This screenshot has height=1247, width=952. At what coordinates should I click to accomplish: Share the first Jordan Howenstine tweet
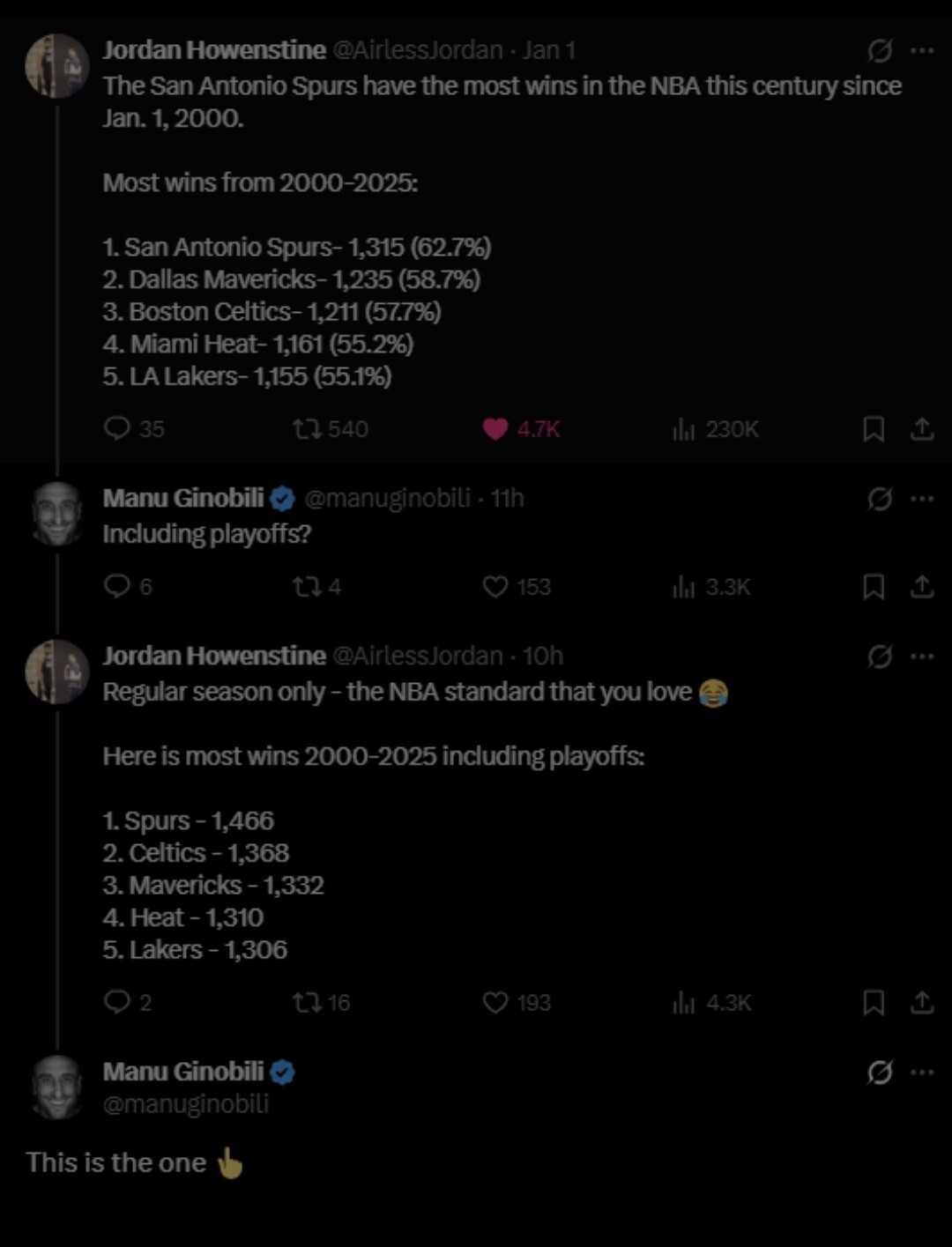922,429
